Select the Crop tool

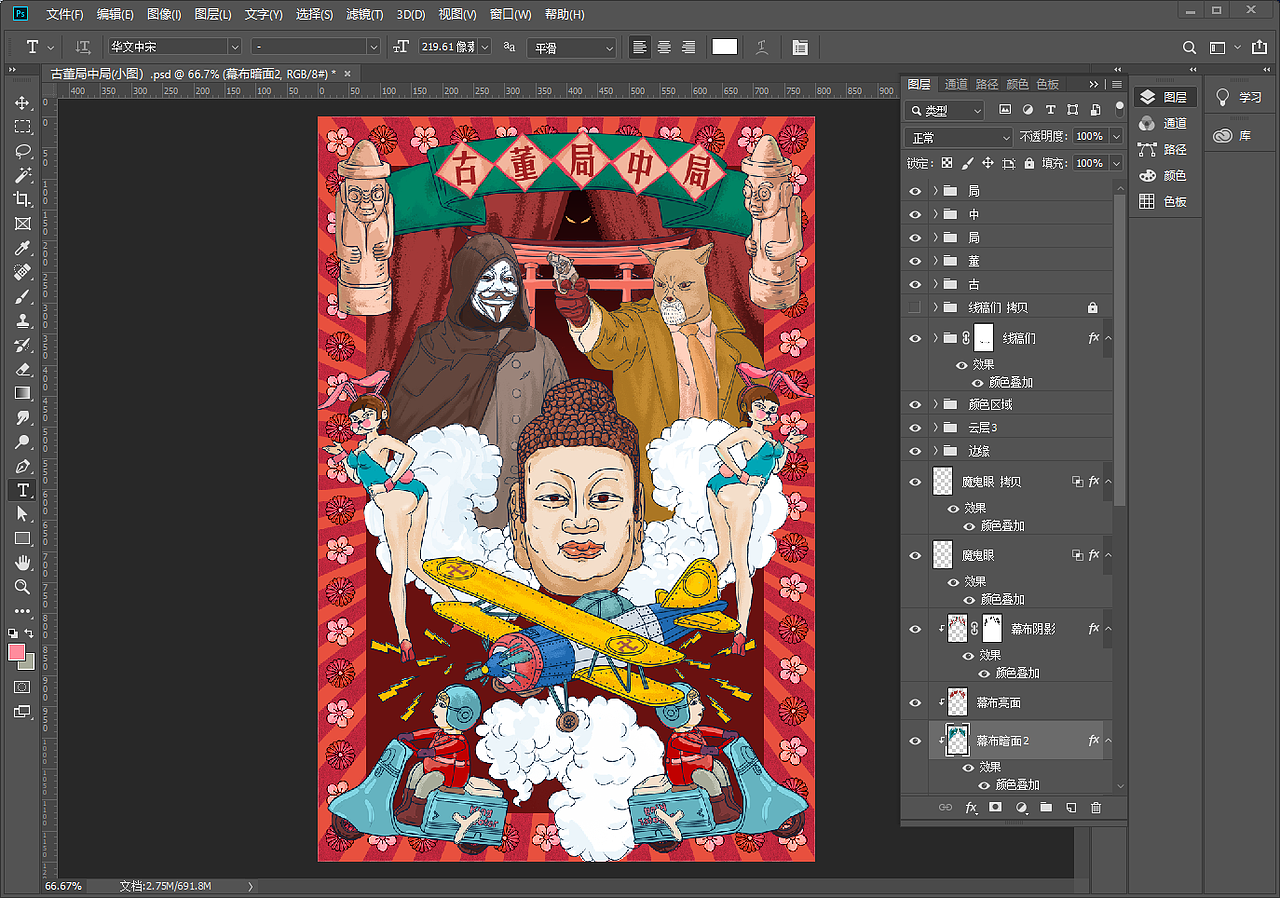pos(22,199)
